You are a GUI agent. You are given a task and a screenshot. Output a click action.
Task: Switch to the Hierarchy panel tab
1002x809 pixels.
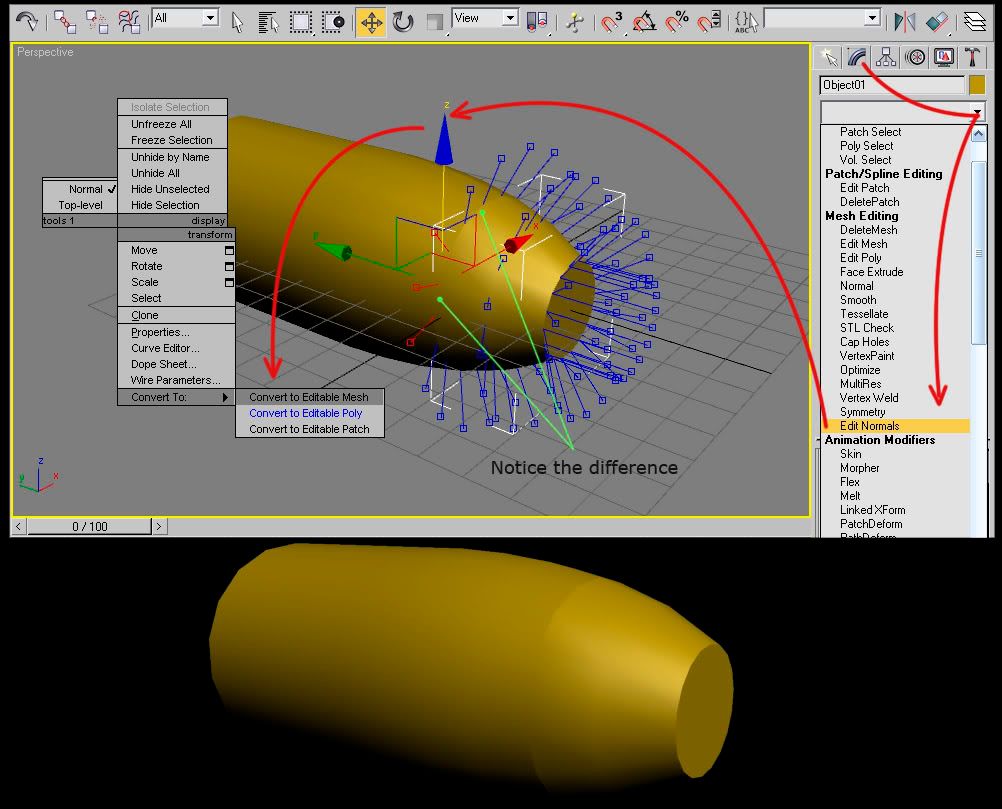point(885,57)
